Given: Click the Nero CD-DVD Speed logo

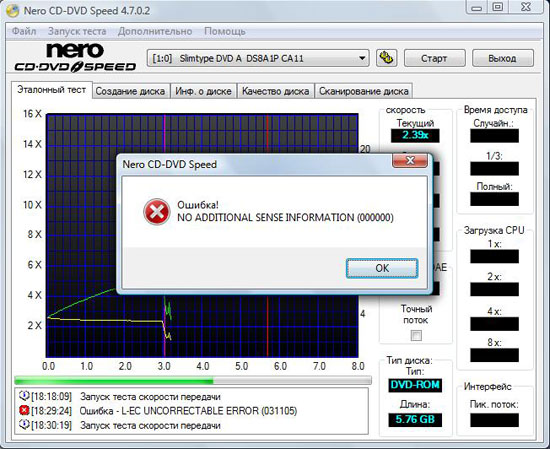Looking at the screenshot, I should 75,58.
